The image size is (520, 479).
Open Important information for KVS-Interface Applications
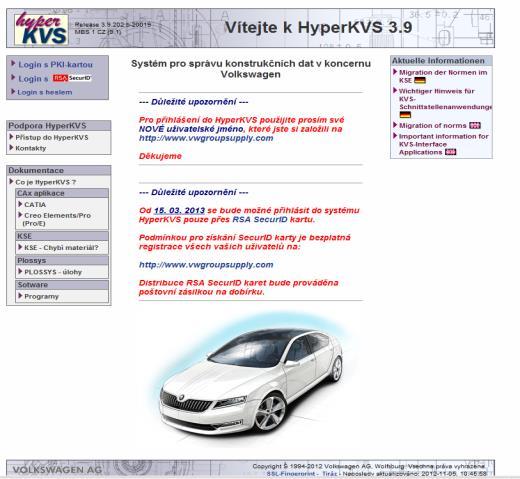coord(443,144)
